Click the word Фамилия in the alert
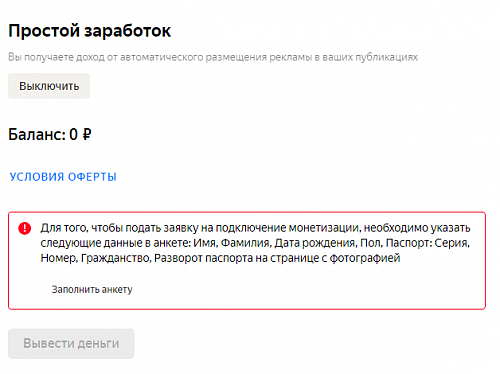The image size is (500, 374). [245, 243]
